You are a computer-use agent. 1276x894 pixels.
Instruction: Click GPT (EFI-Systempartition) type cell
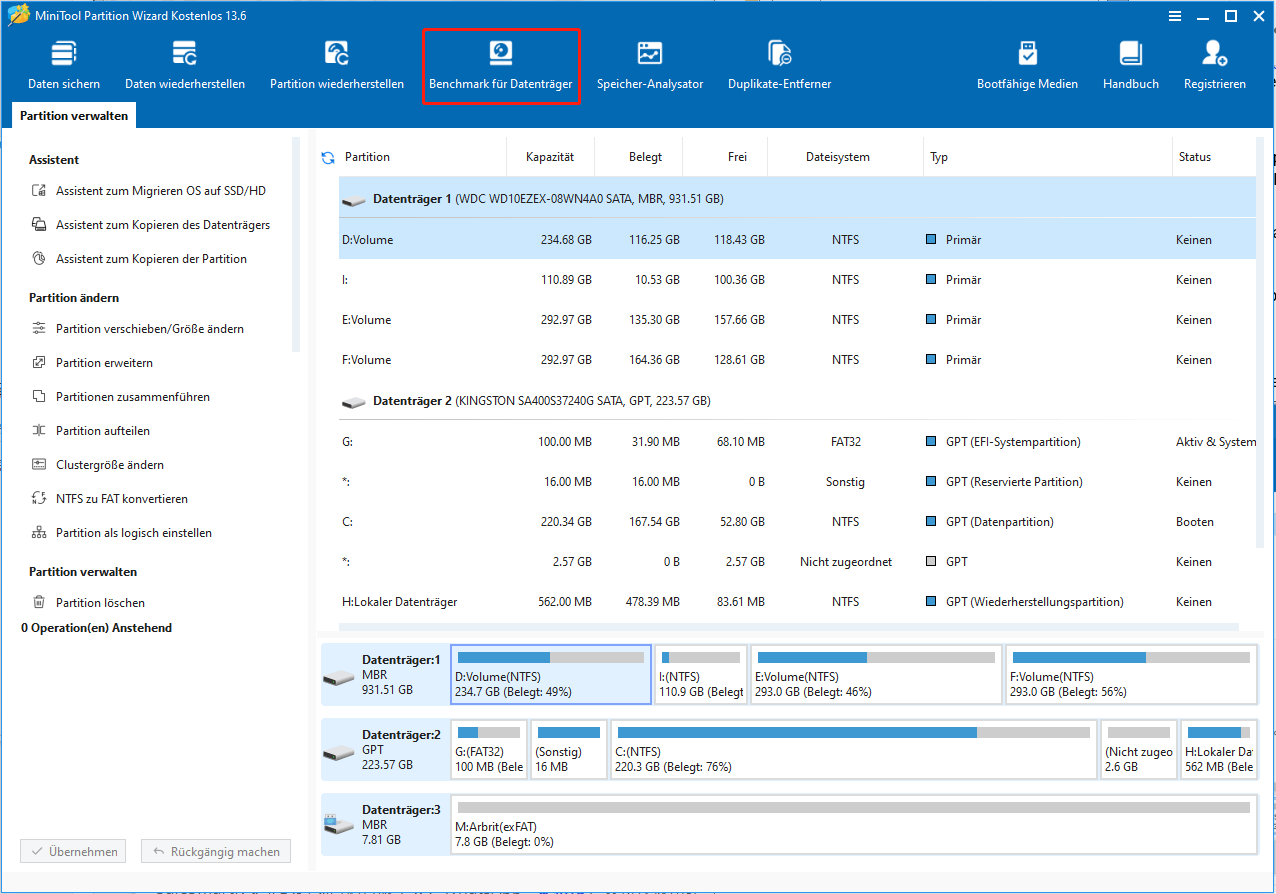pos(1013,442)
